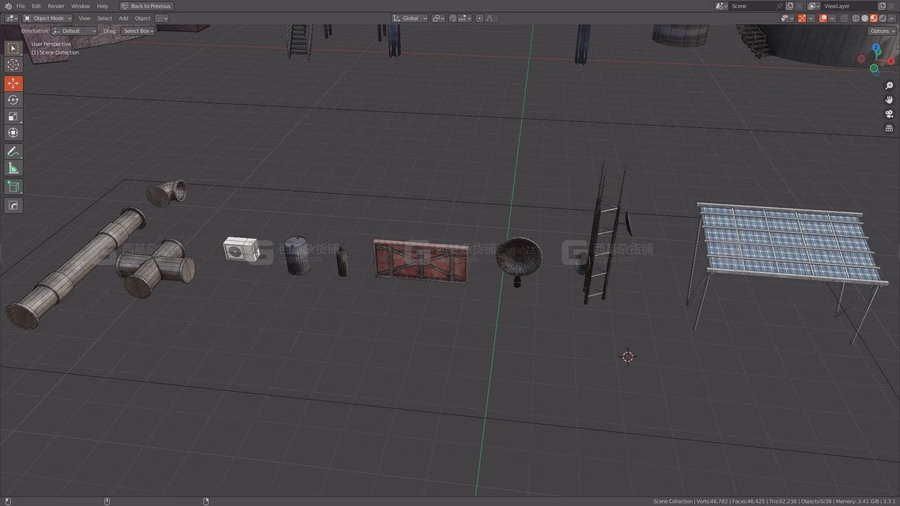Activate the Cursor tool
The height and width of the screenshot is (506, 900).
[13, 65]
